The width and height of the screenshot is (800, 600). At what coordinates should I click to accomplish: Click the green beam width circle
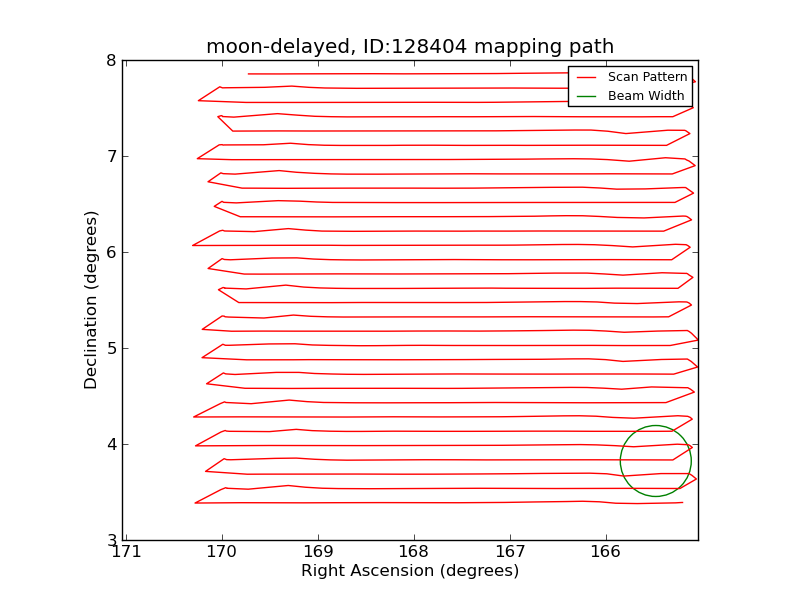pos(656,461)
